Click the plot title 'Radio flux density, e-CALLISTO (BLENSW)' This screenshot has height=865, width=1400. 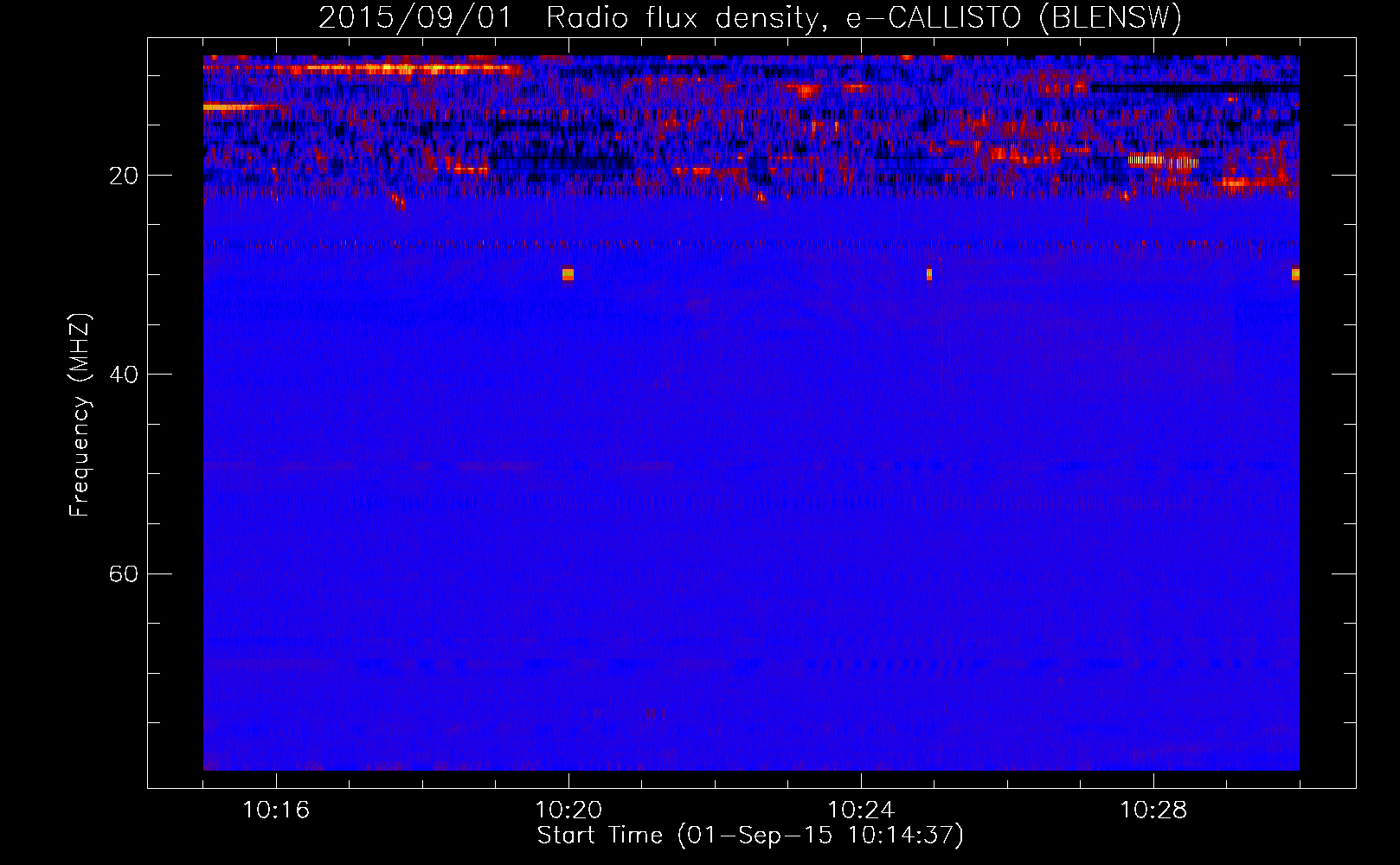[x=864, y=17]
